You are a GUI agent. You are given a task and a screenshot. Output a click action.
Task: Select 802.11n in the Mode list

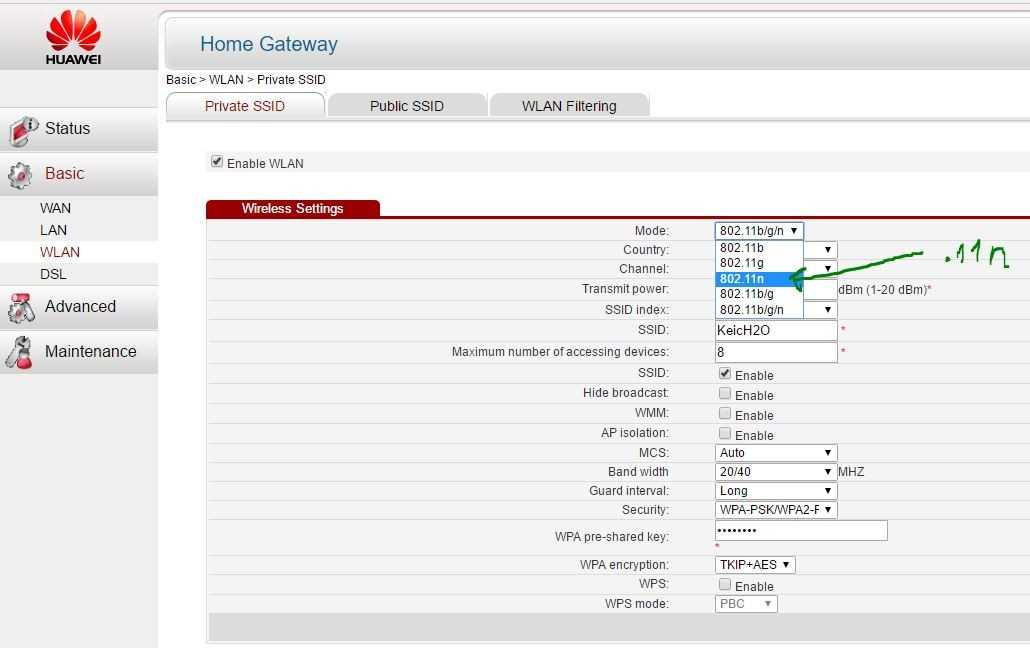(759, 279)
